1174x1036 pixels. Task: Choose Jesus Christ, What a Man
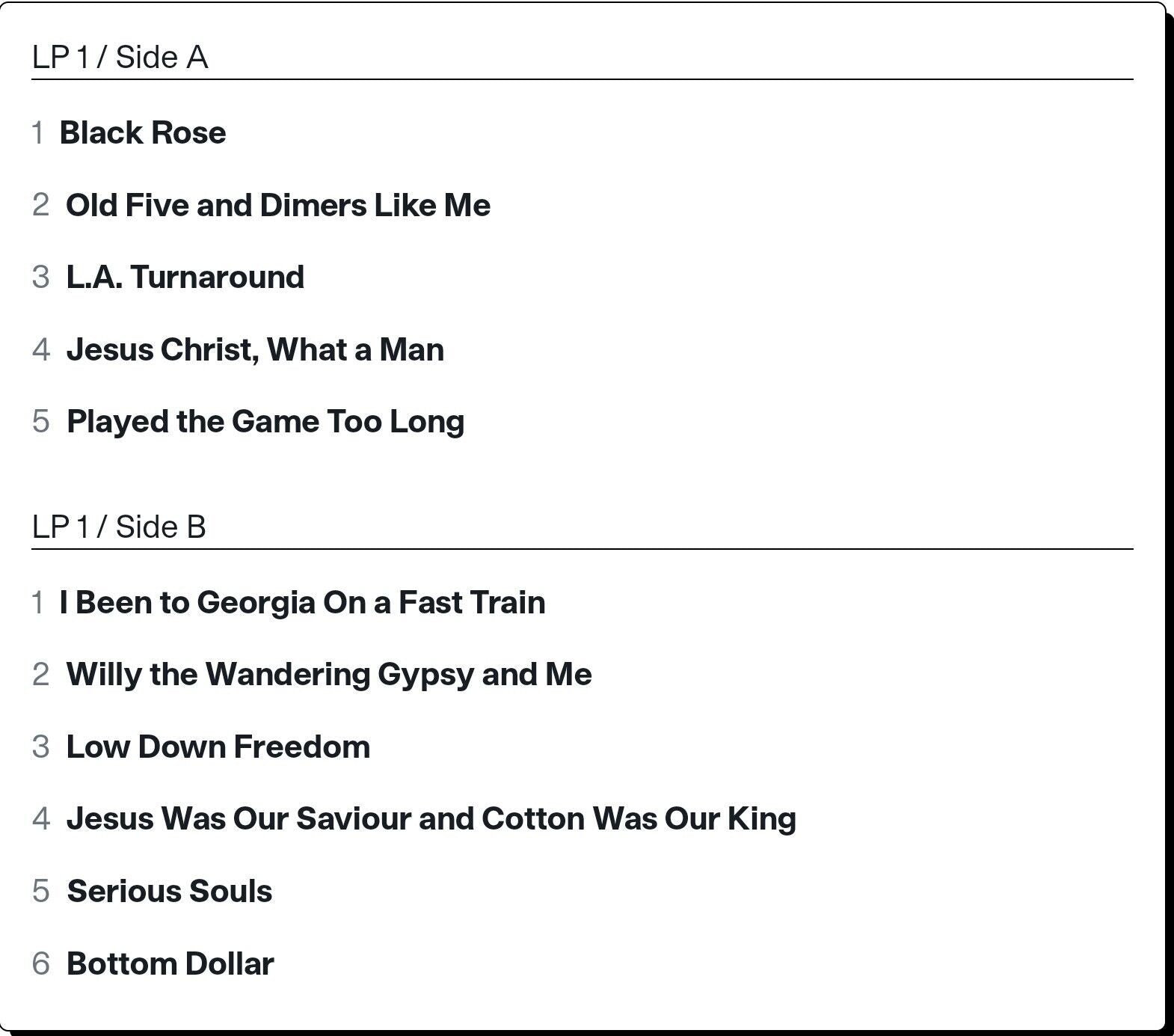[x=255, y=350]
